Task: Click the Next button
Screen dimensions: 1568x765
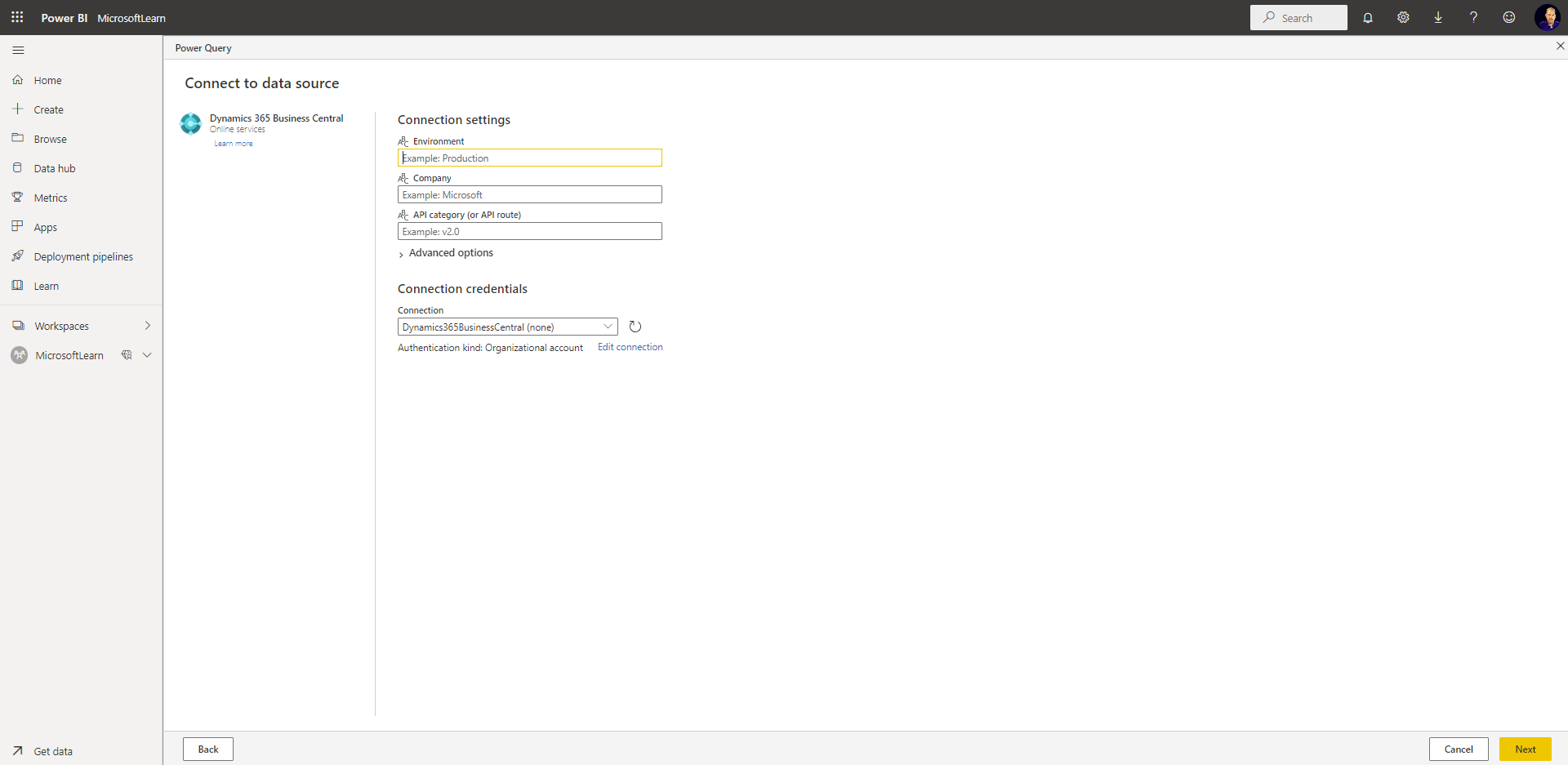Action: (1526, 749)
